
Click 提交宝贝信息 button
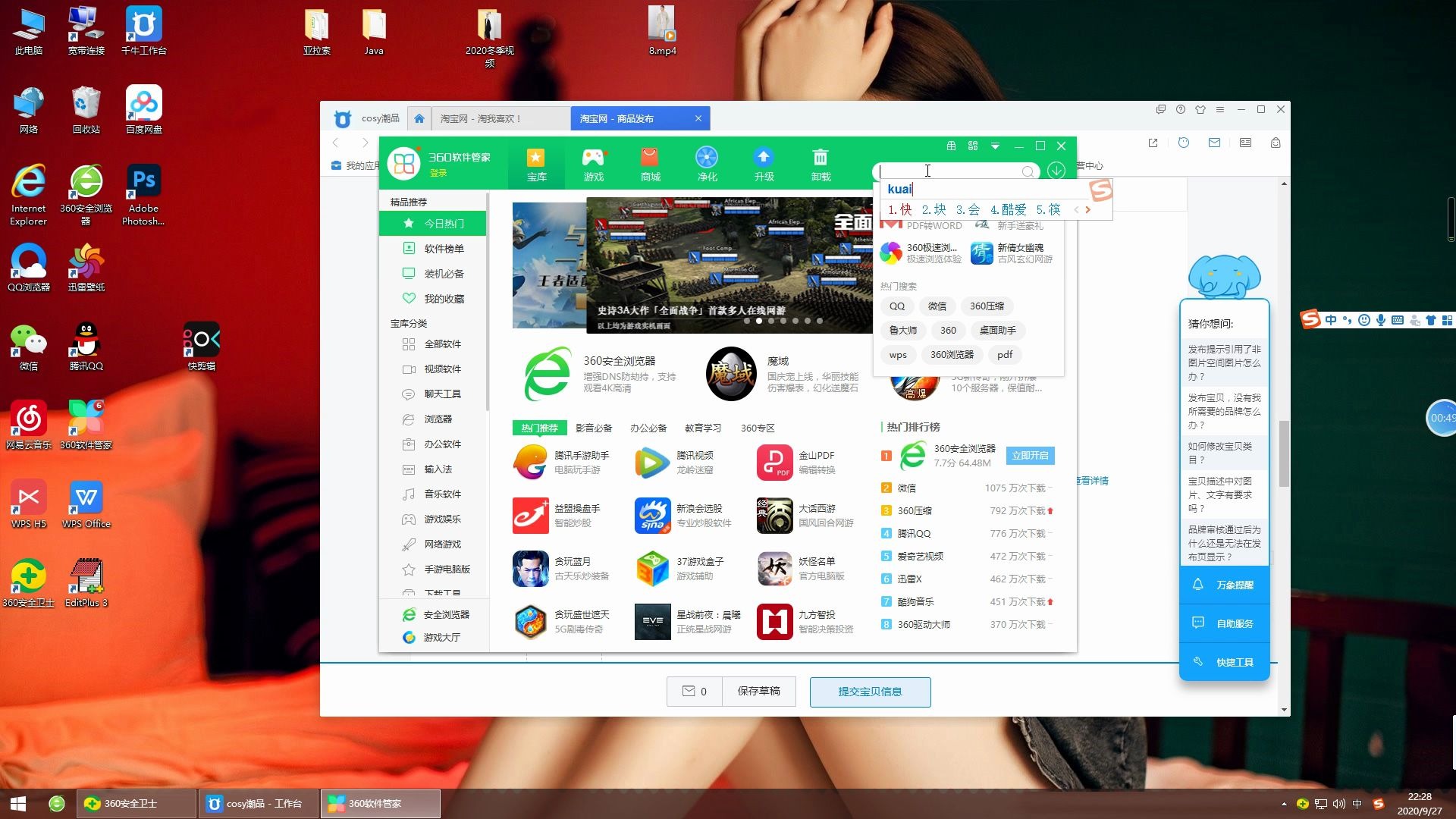point(870,692)
